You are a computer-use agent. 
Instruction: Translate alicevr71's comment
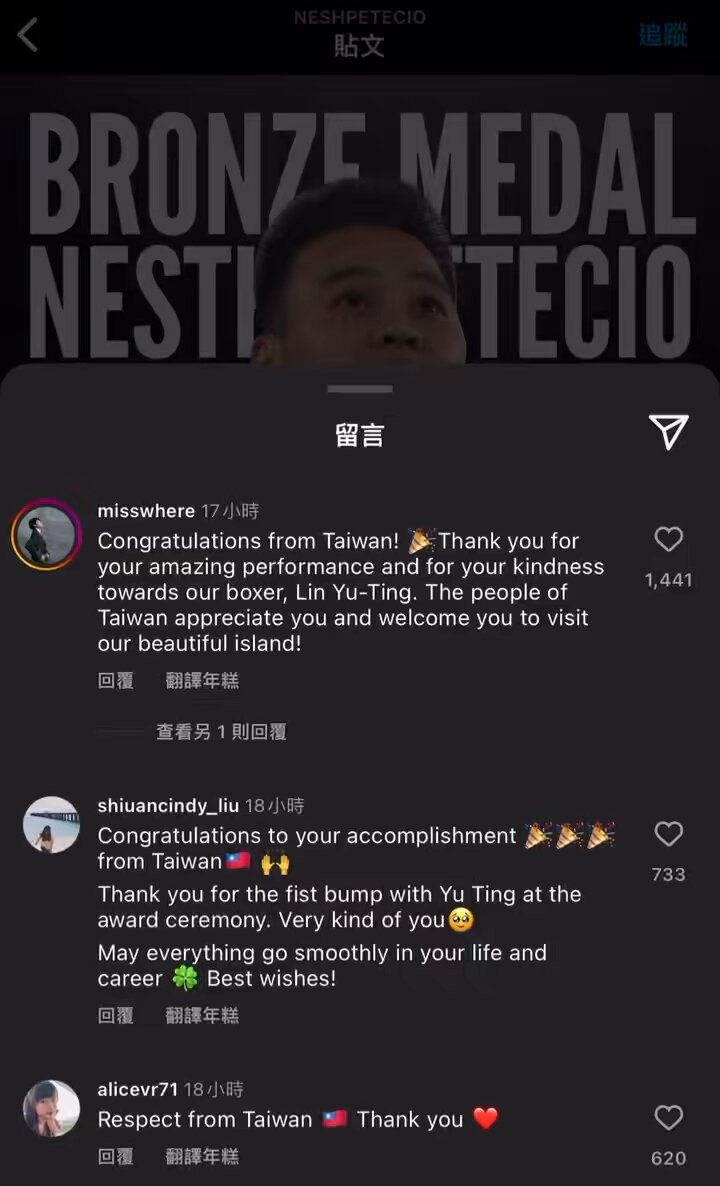[x=202, y=1156]
